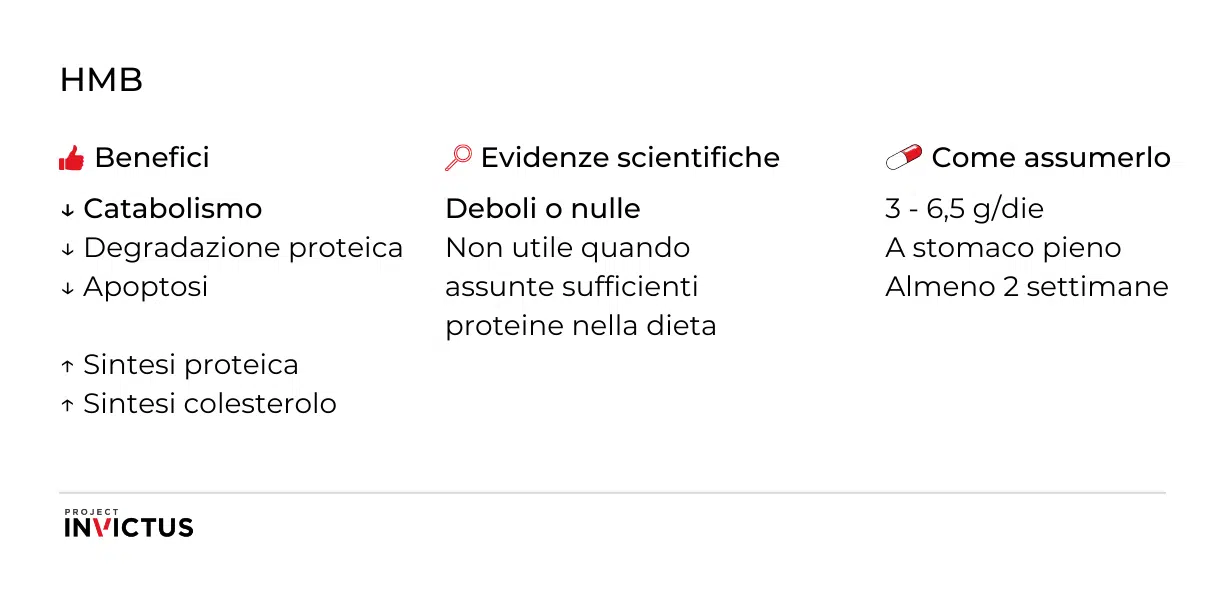Select the HMB title text
This screenshot has width=1225, height=590.
101,81
